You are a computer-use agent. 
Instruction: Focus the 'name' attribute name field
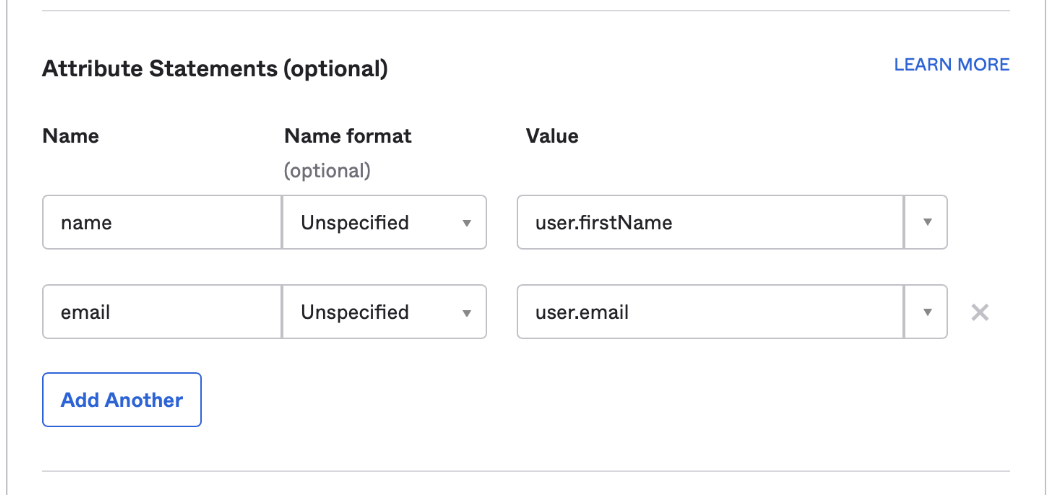[162, 222]
